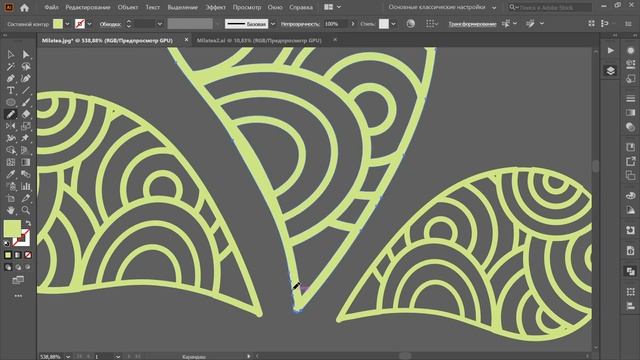Open the Редактирование menu
This screenshot has height=360, width=640.
coord(88,7)
